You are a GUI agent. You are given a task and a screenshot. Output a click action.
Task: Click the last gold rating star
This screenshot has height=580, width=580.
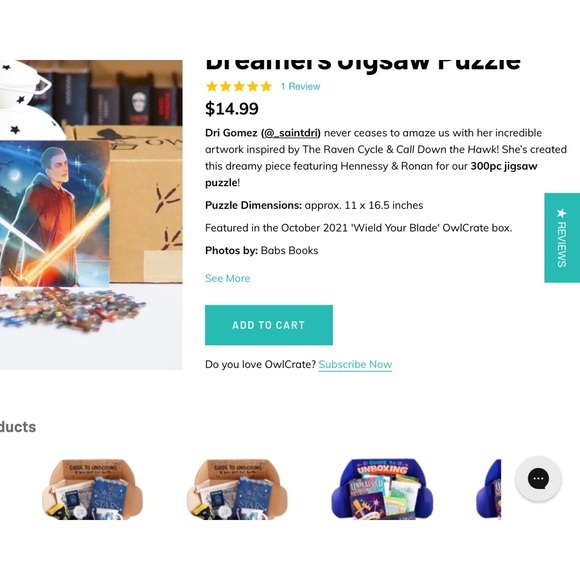pos(266,86)
